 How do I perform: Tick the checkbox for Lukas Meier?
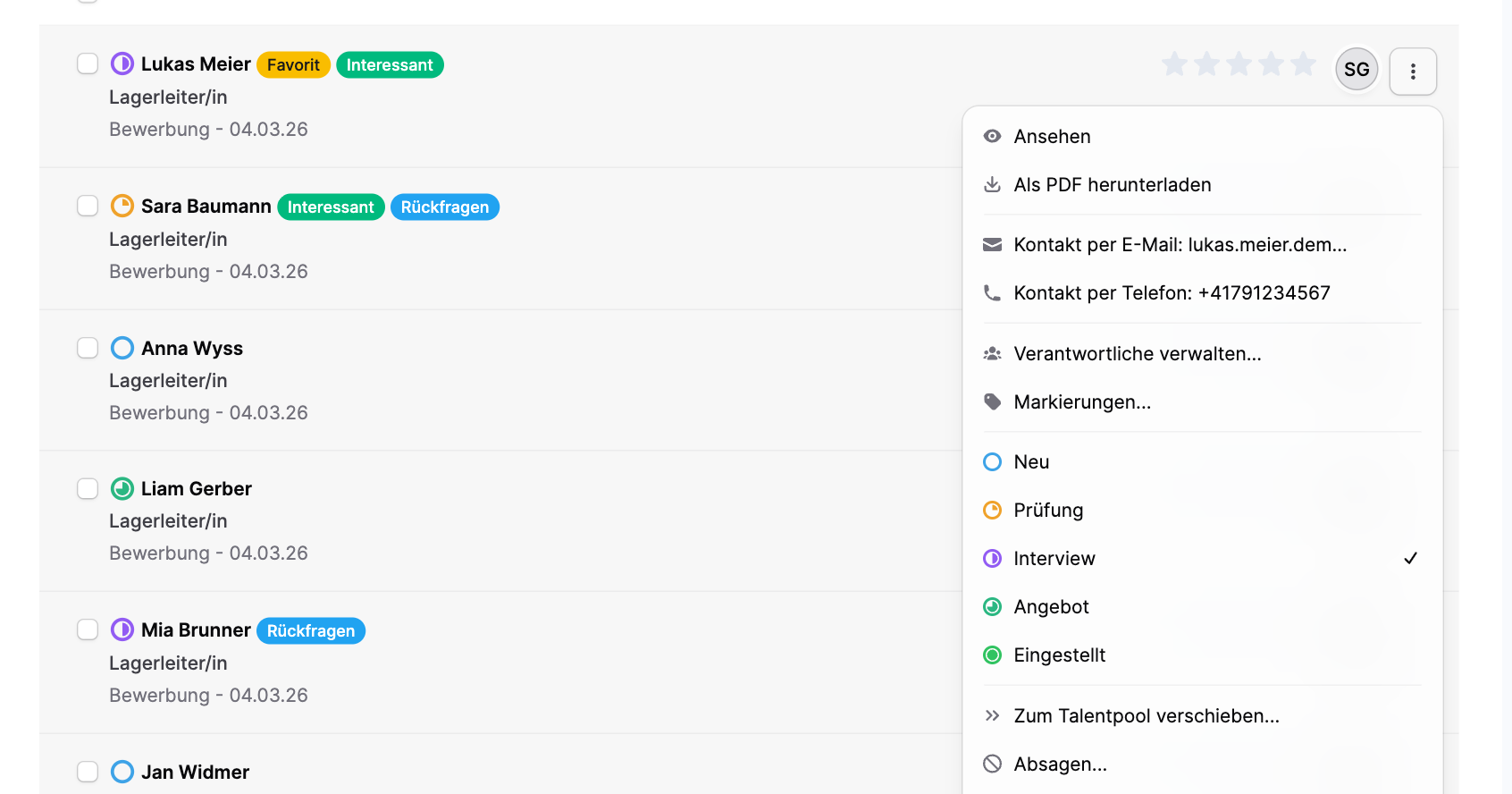pos(88,63)
